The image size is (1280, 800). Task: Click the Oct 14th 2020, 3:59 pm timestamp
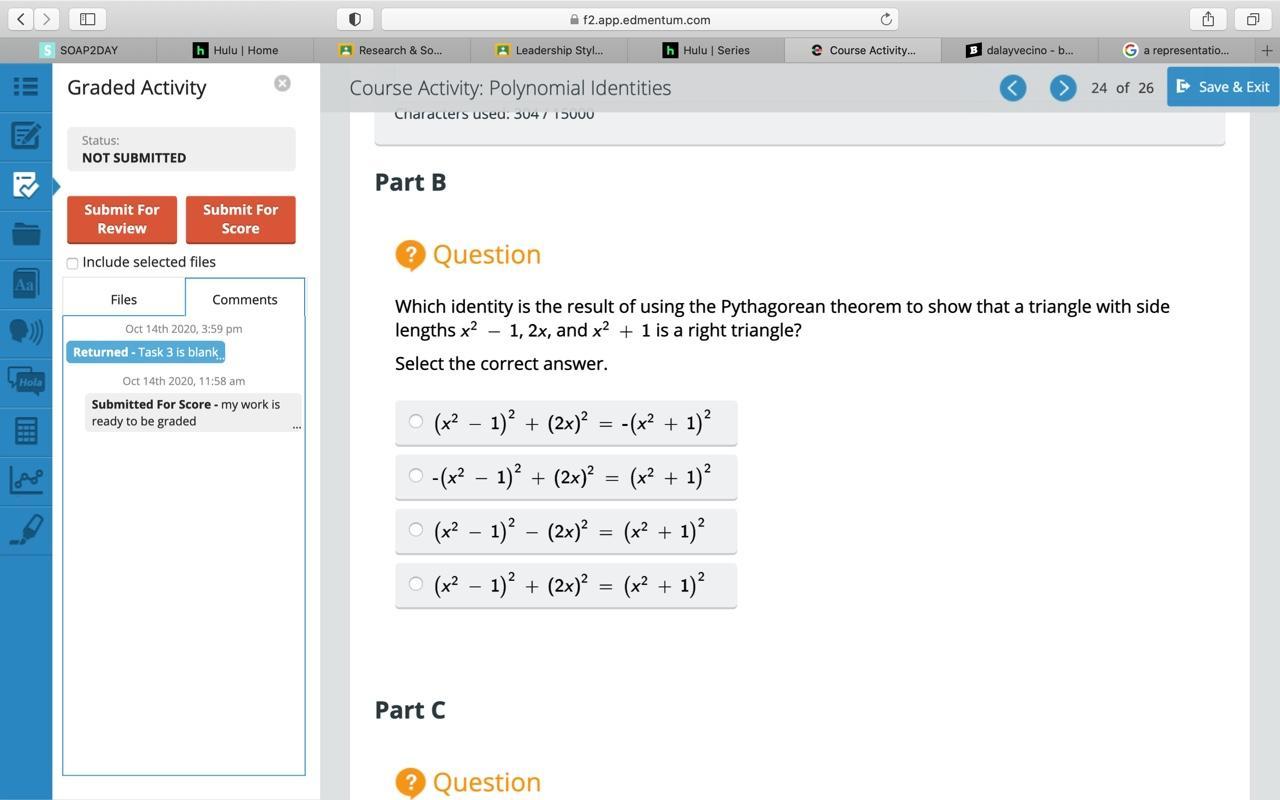[184, 329]
